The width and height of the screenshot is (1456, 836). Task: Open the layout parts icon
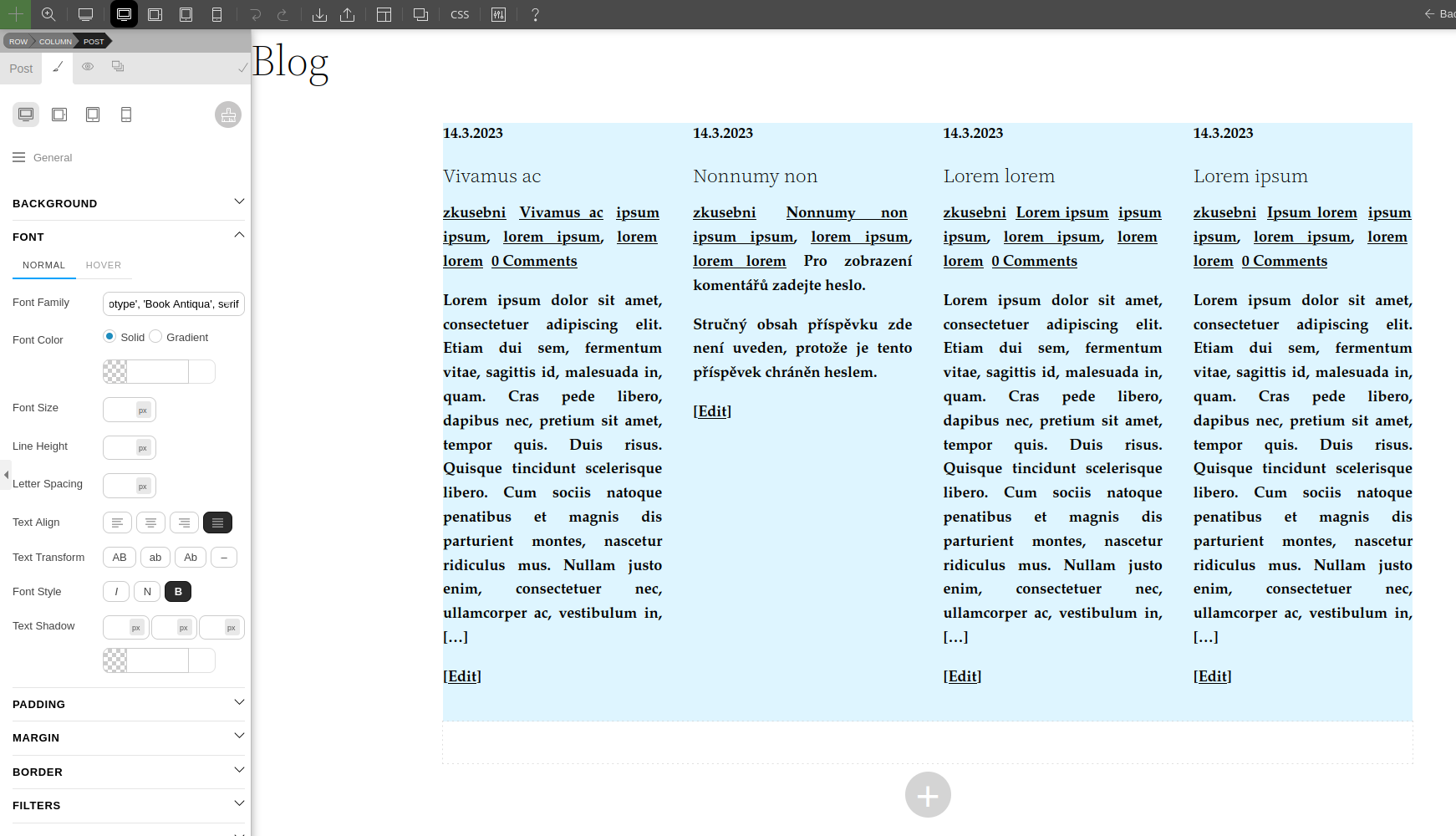pyautogui.click(x=384, y=14)
